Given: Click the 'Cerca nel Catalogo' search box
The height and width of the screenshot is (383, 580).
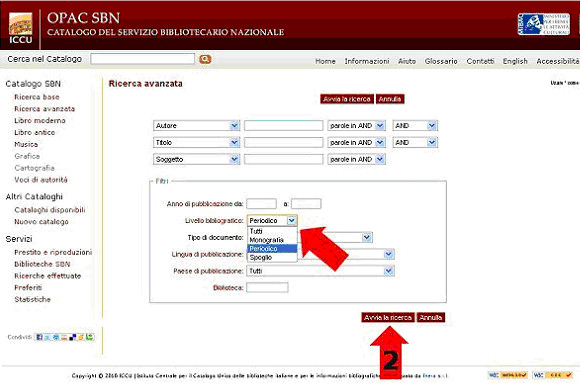Looking at the screenshot, I should point(142,59).
